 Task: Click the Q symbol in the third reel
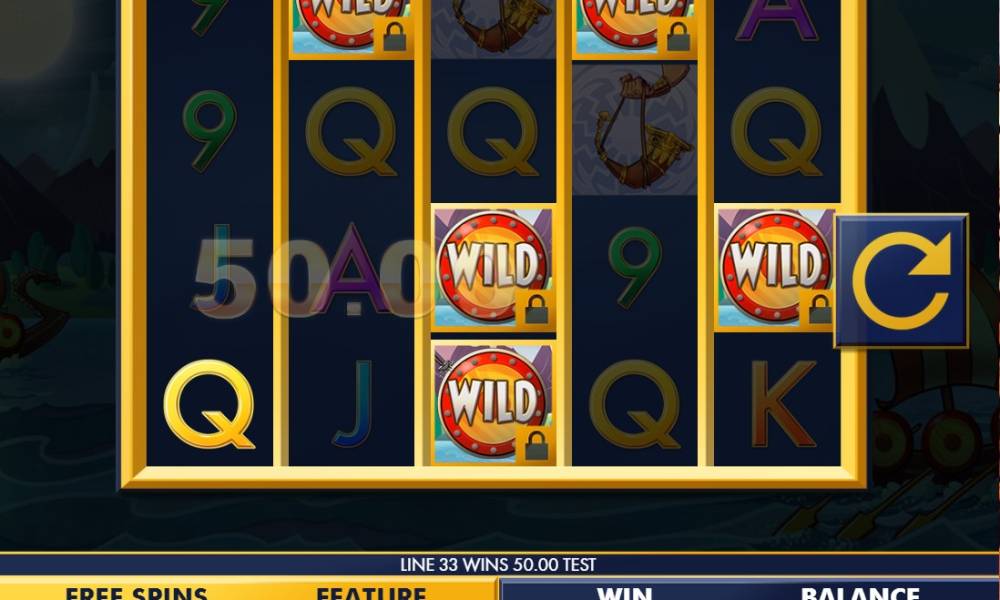tap(493, 131)
